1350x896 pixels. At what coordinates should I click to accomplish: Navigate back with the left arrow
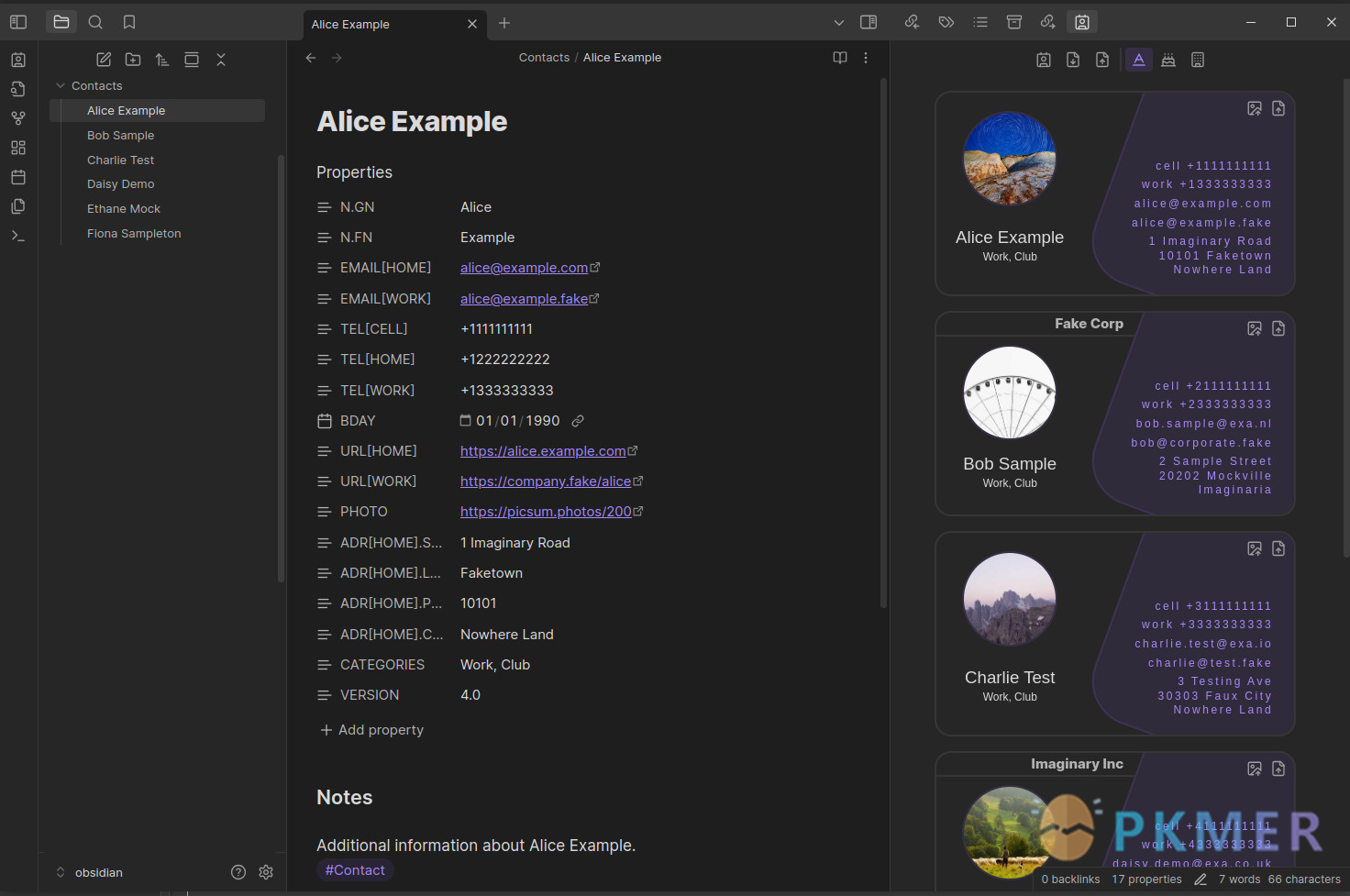click(311, 58)
